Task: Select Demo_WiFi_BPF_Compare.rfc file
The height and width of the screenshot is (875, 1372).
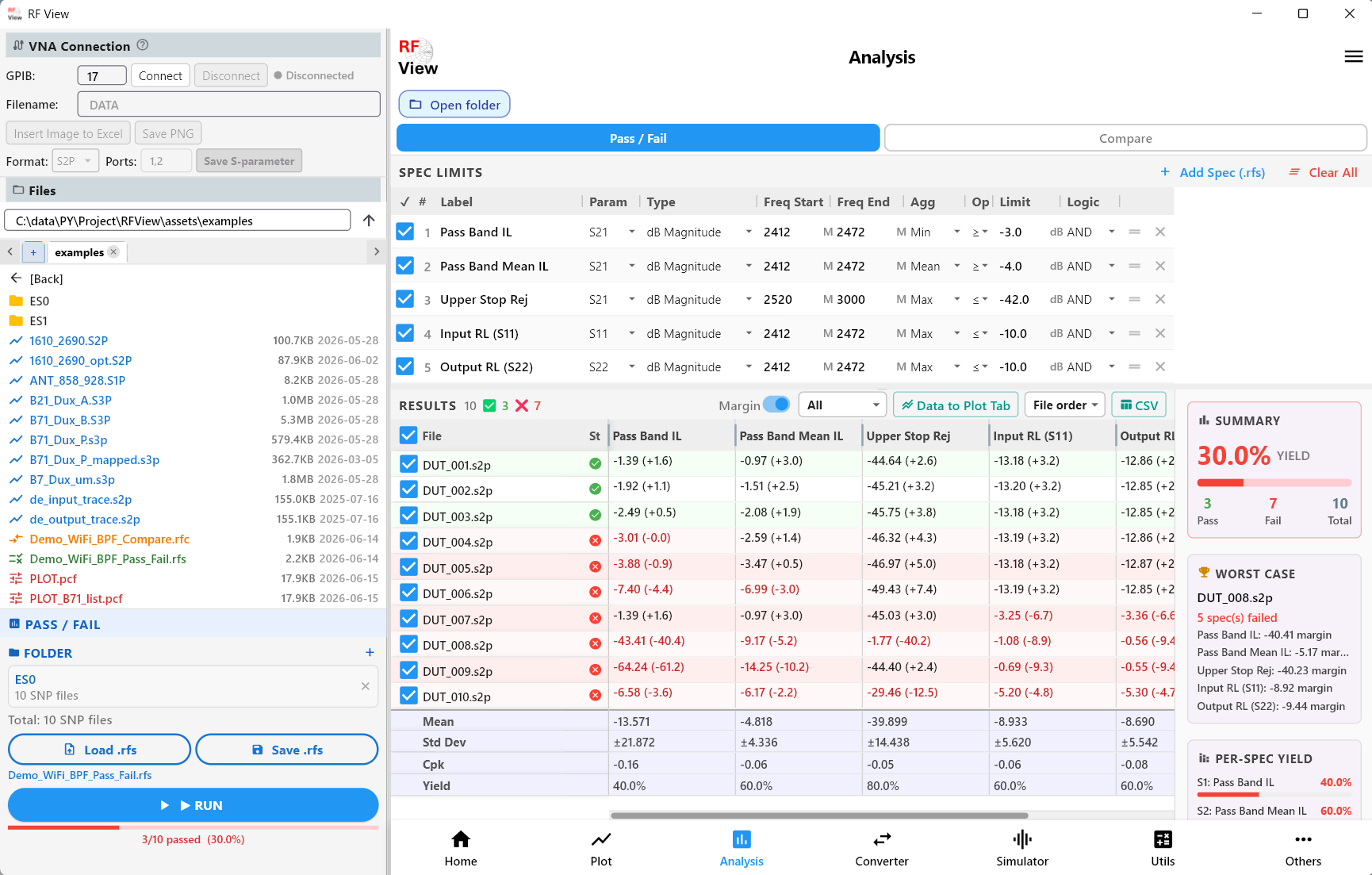Action: pyautogui.click(x=109, y=539)
